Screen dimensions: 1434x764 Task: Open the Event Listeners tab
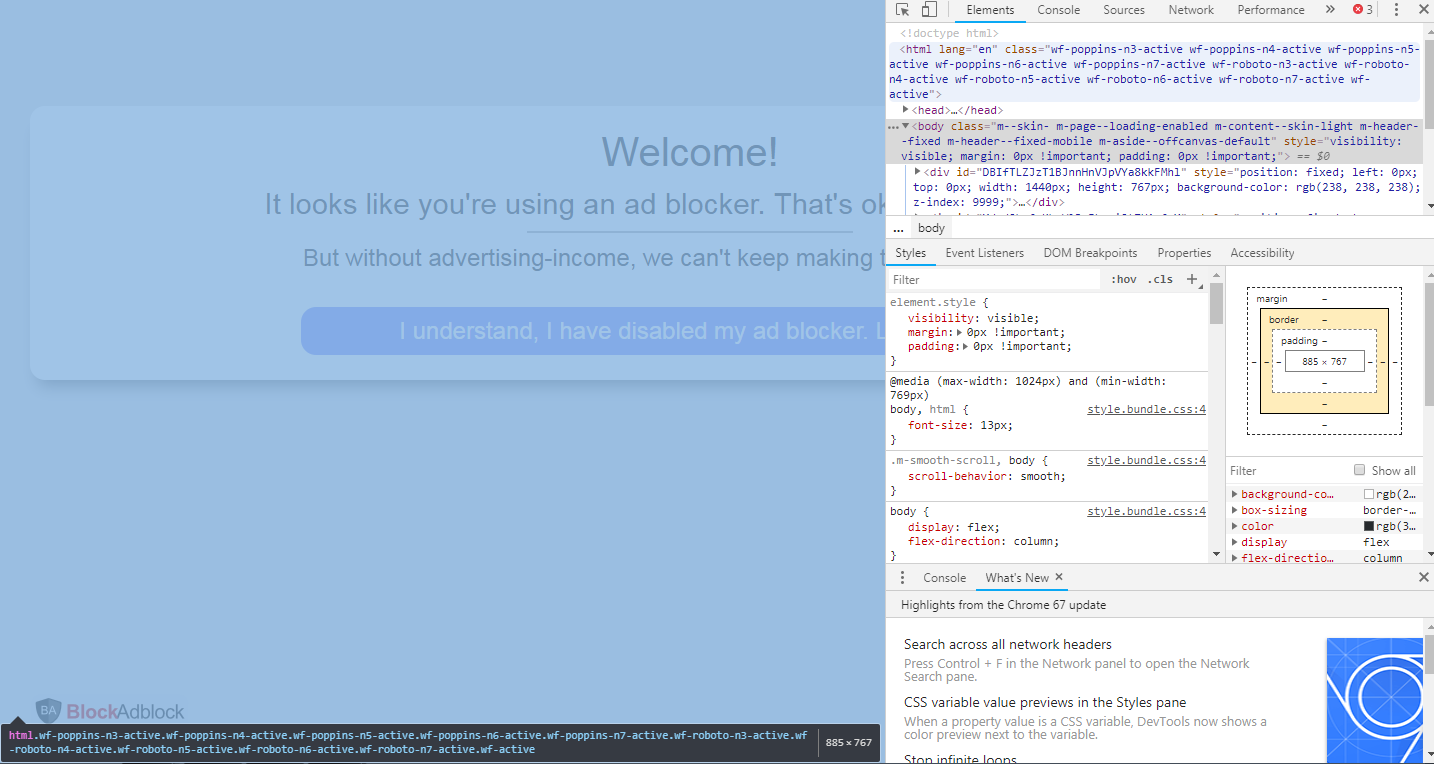984,253
